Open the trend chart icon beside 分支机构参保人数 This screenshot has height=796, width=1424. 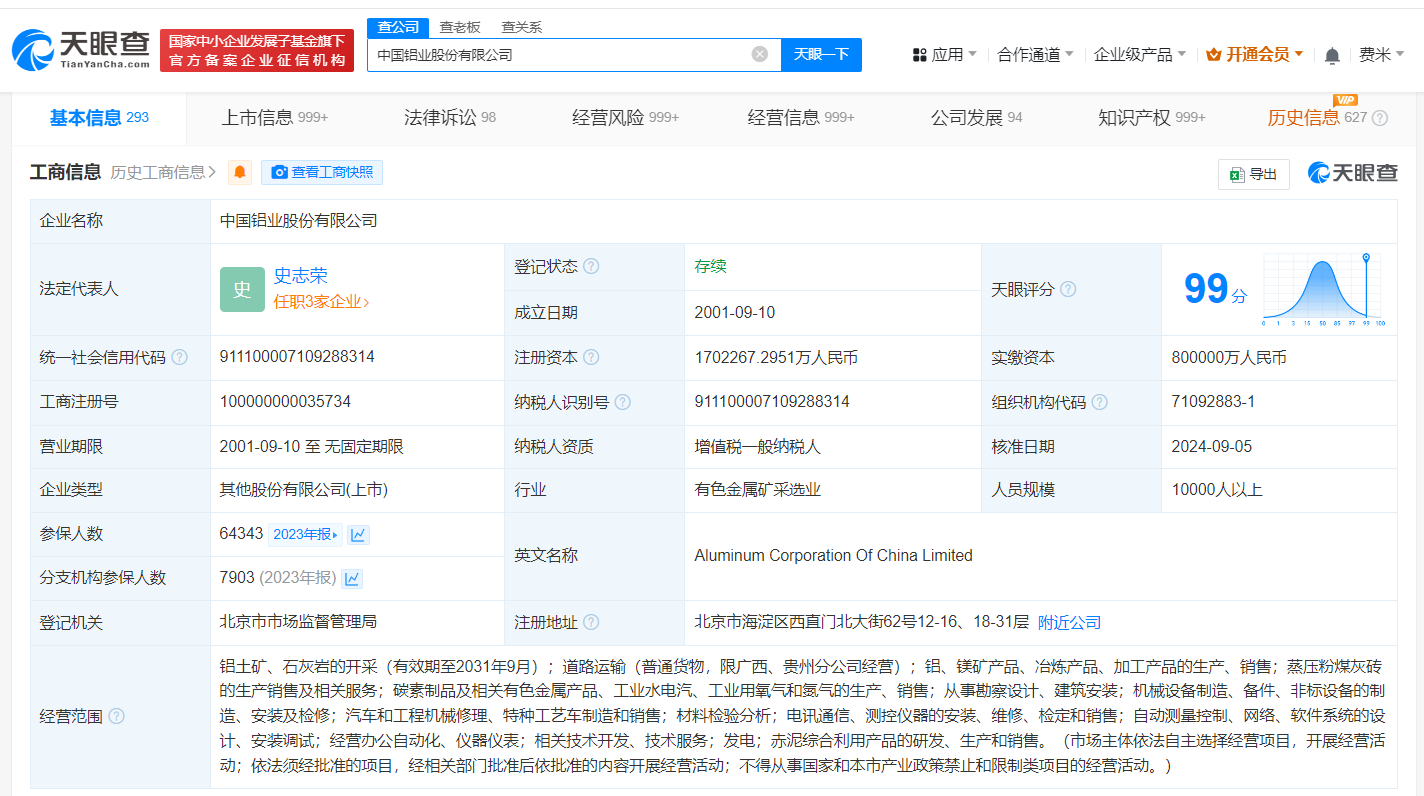[x=352, y=578]
